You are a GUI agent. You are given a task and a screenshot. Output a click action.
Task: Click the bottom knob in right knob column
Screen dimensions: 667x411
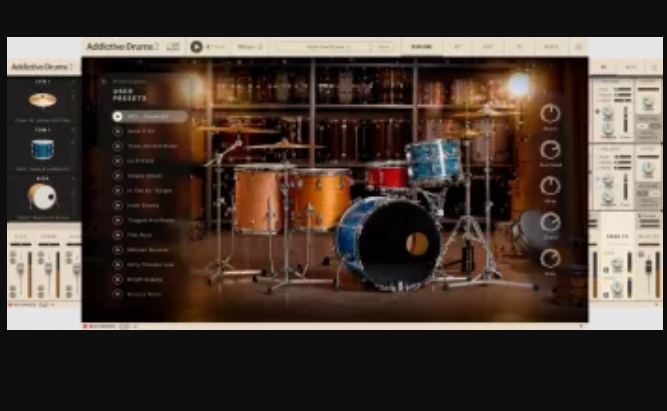[x=550, y=259]
